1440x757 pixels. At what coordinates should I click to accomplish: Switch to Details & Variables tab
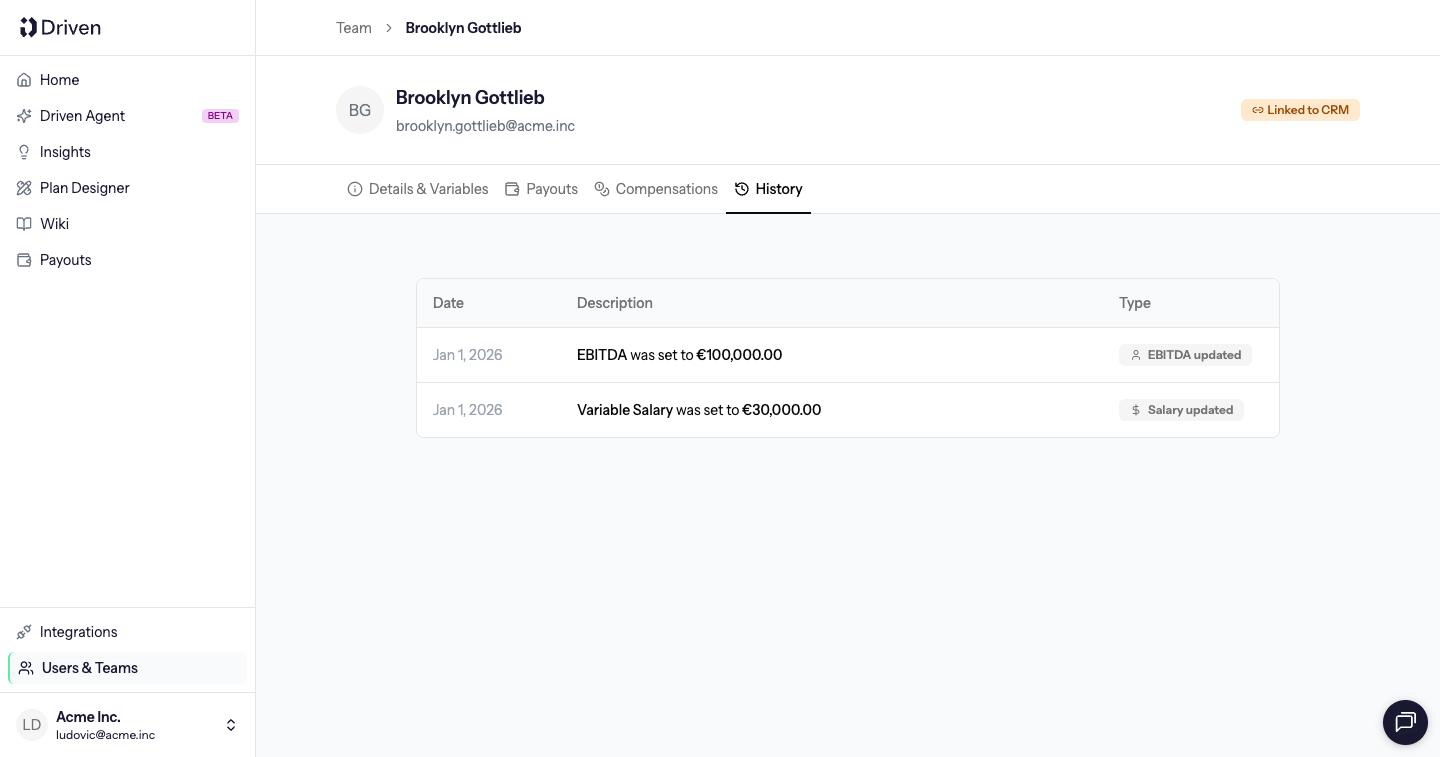point(418,189)
